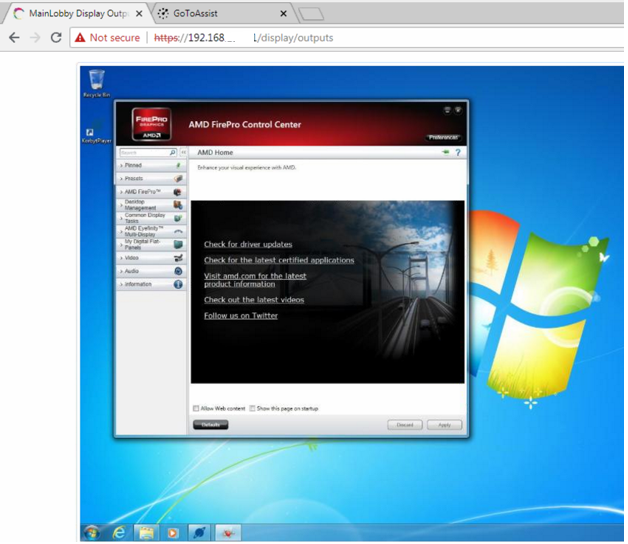Open a new browser tab

click(311, 14)
